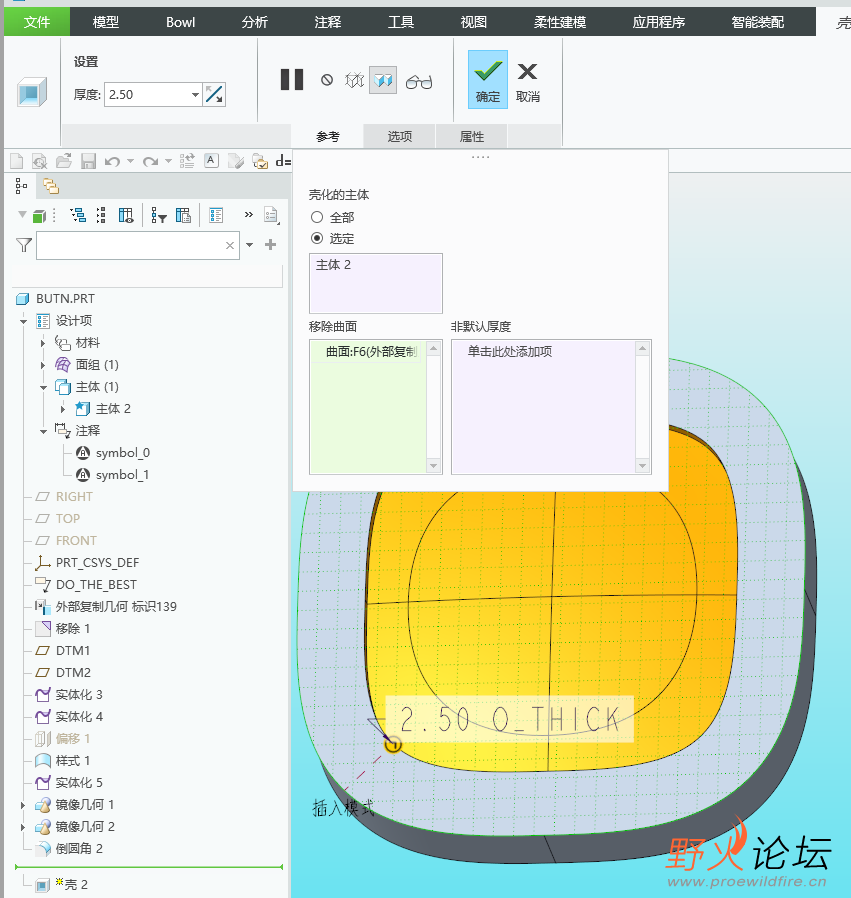851x898 pixels.
Task: Collapse the 主体 (1) tree node
Action: point(43,388)
